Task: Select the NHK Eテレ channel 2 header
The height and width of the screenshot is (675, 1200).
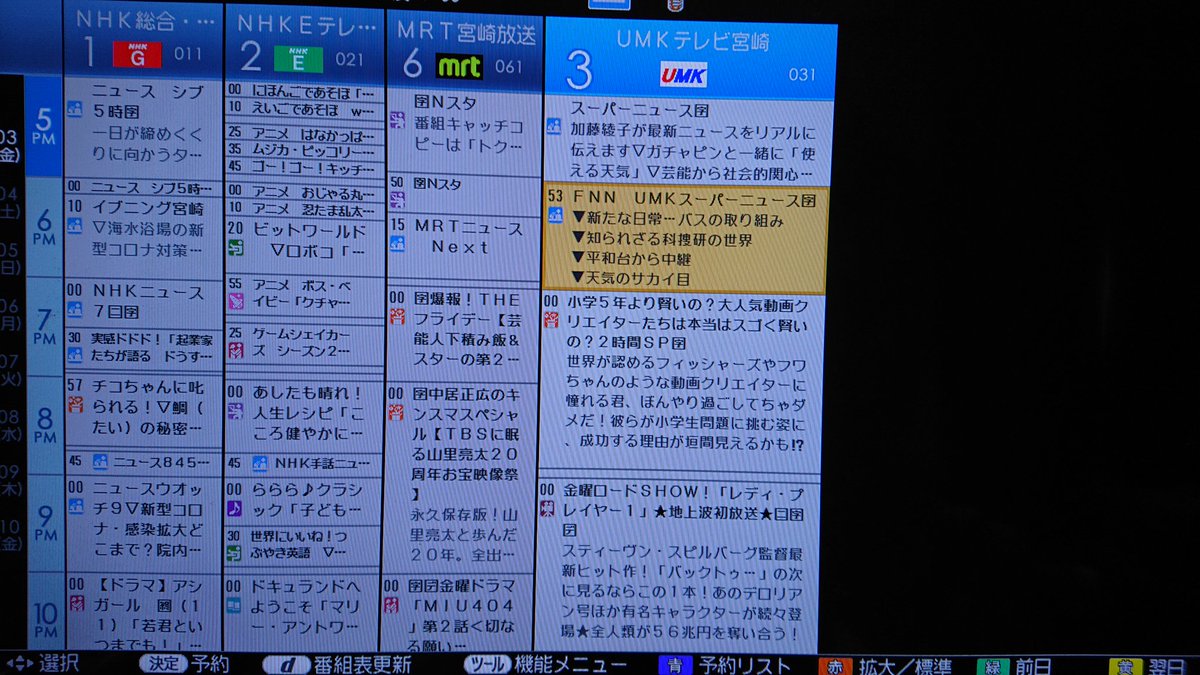Action: [304, 44]
